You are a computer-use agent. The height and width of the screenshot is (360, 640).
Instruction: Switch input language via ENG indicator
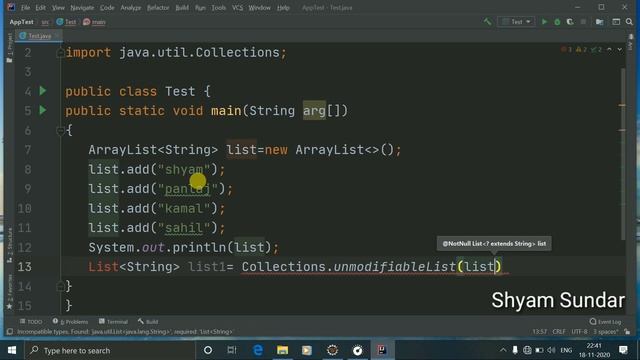point(566,350)
